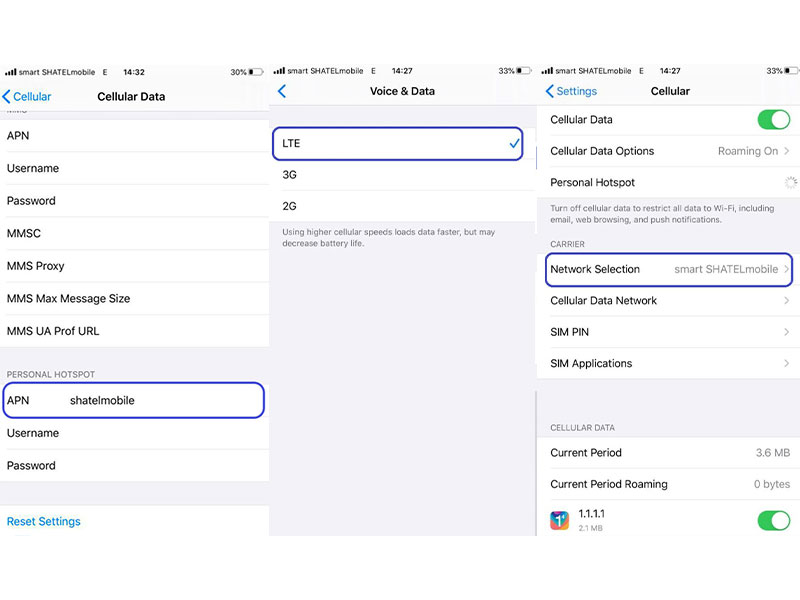Go back from Voice & Data screen

pos(282,91)
